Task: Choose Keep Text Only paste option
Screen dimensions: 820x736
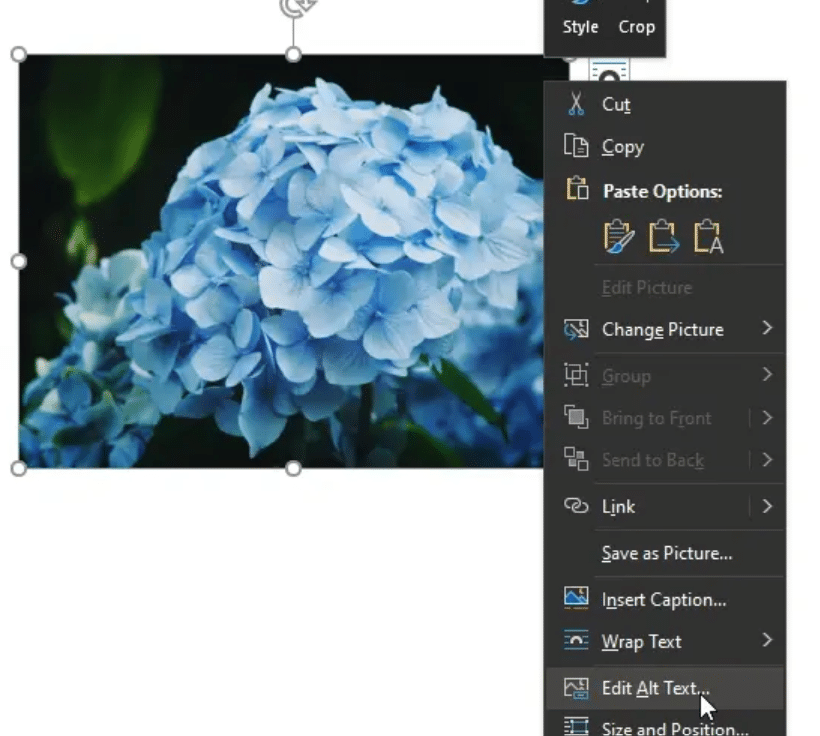Action: point(708,236)
